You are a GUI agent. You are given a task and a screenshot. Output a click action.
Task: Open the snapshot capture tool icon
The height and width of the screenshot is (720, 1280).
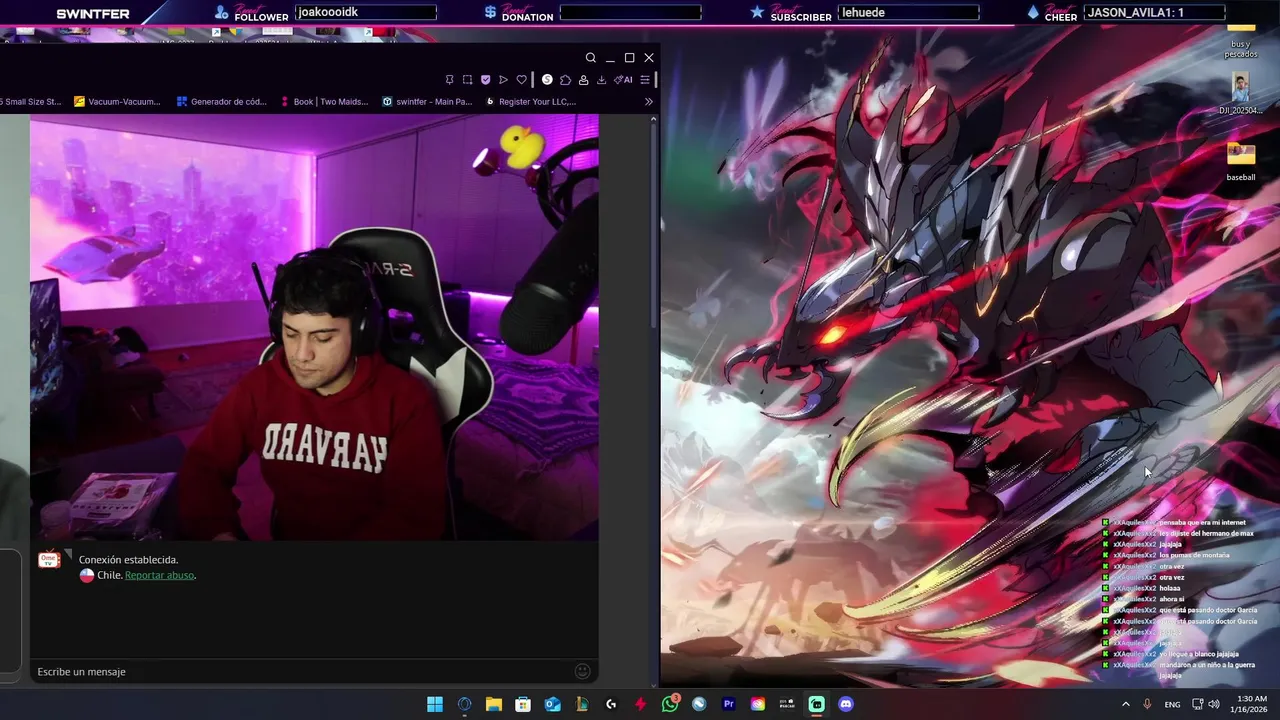pyautogui.click(x=467, y=80)
